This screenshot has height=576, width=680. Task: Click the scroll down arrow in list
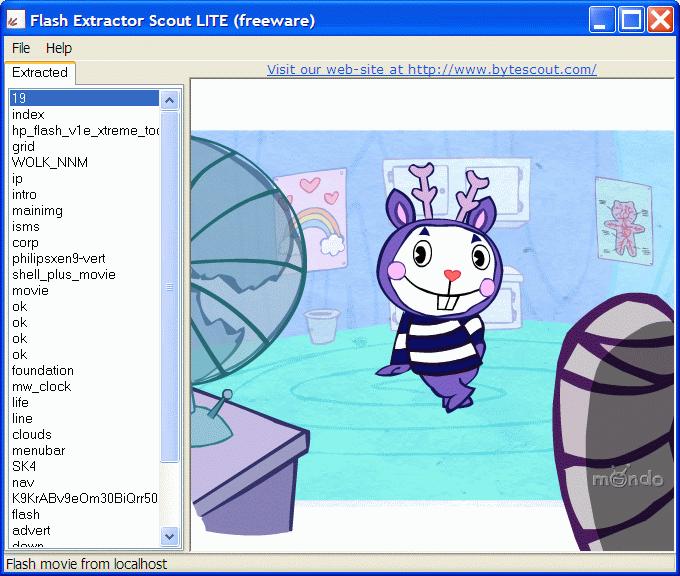(170, 537)
